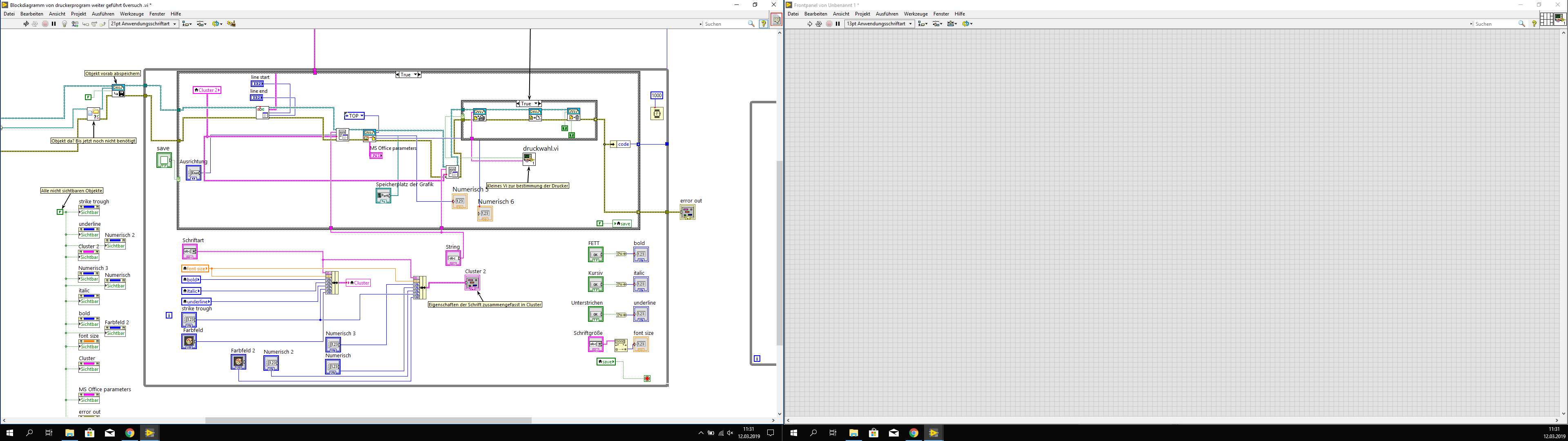Screen dimensions: 1568x441
Task: Toggle the FETT boolean button terminal
Action: coord(595,255)
